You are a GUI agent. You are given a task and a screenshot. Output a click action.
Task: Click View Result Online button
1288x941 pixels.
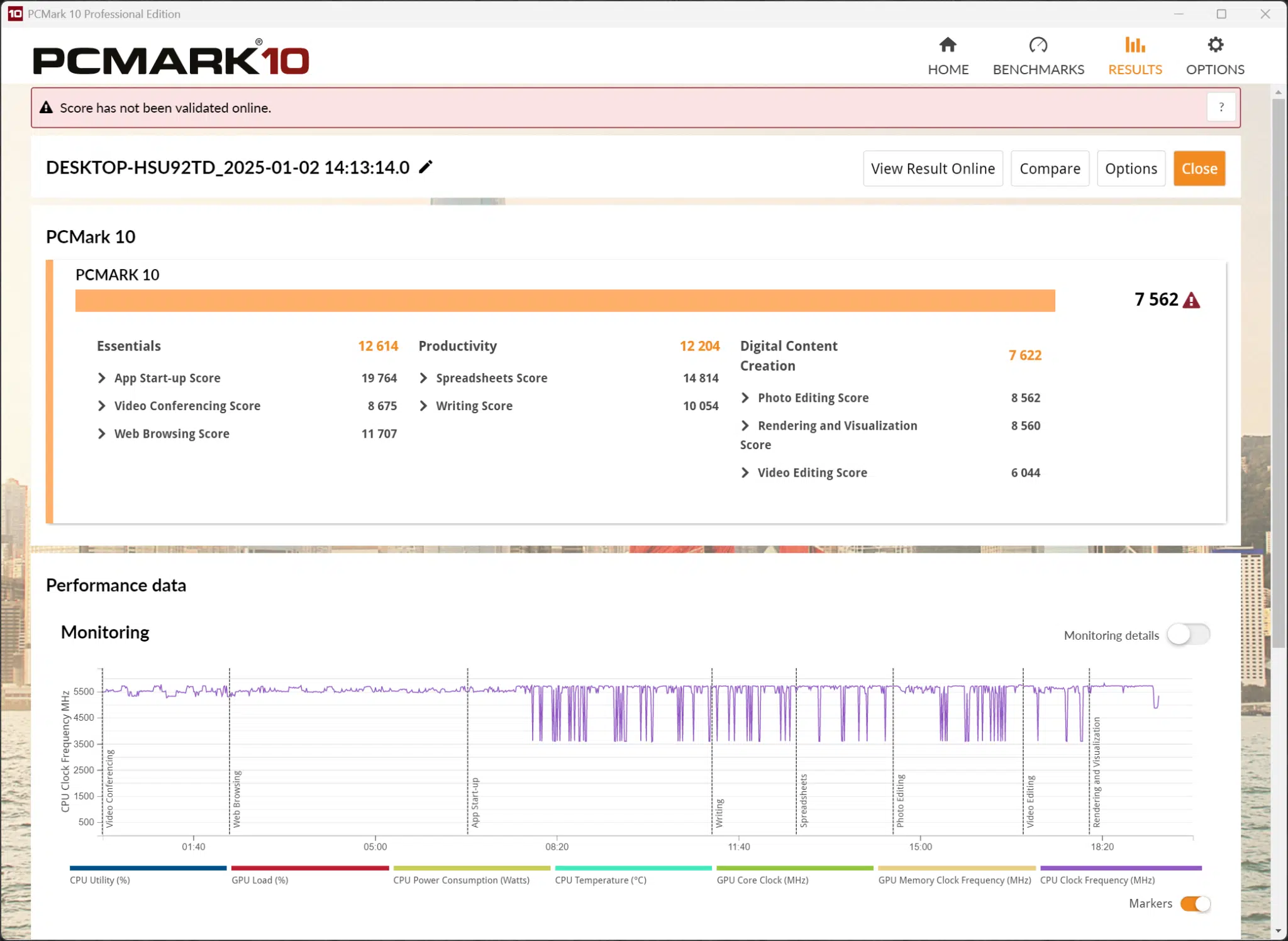(x=933, y=169)
